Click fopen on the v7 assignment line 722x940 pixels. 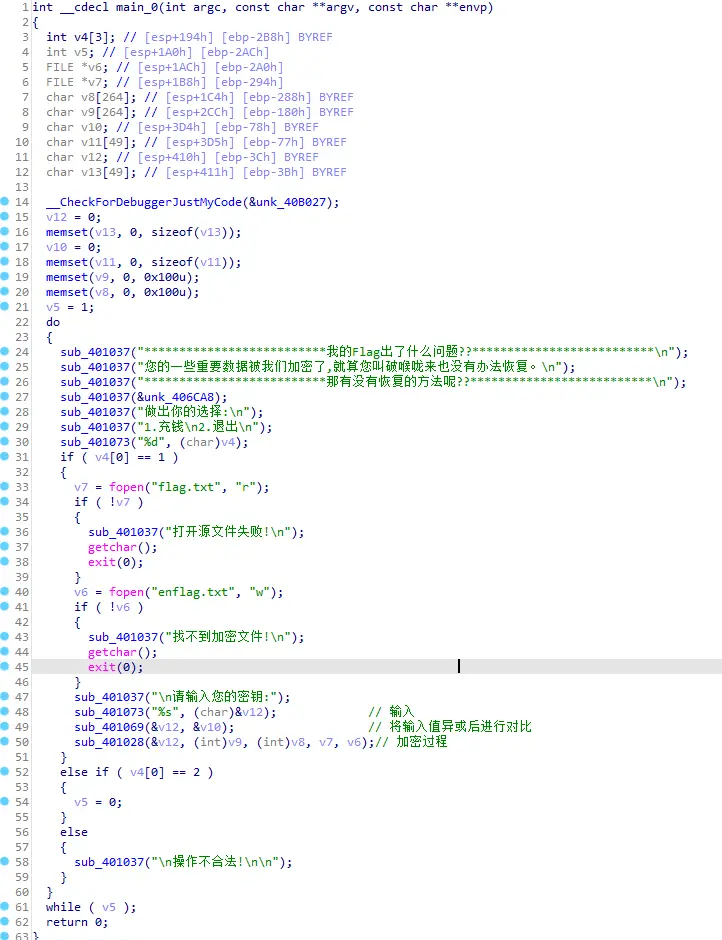pyautogui.click(x=127, y=487)
